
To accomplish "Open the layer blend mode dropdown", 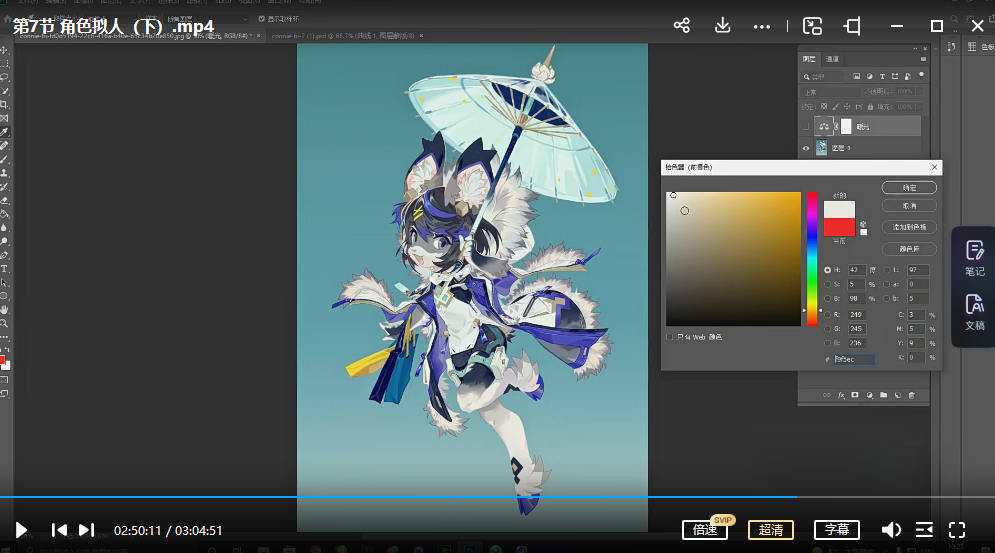I will 830,92.
